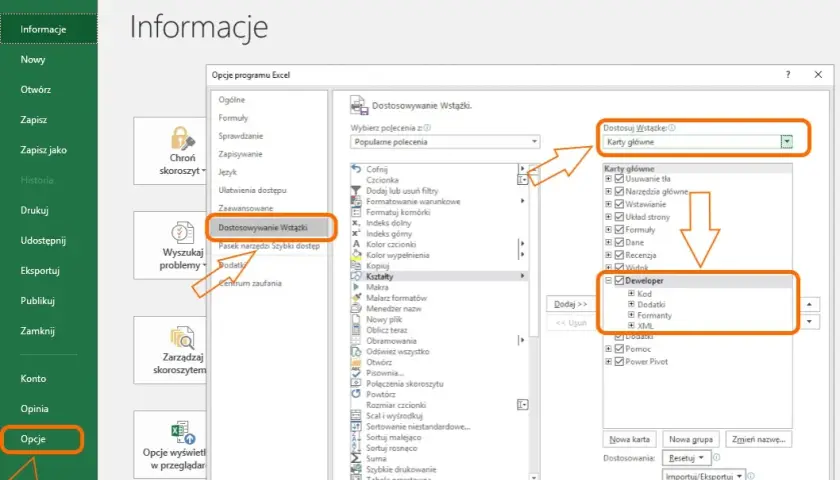Viewport: 840px width, 480px height.
Task: Click the help question mark in dialog title
Action: coord(788,74)
